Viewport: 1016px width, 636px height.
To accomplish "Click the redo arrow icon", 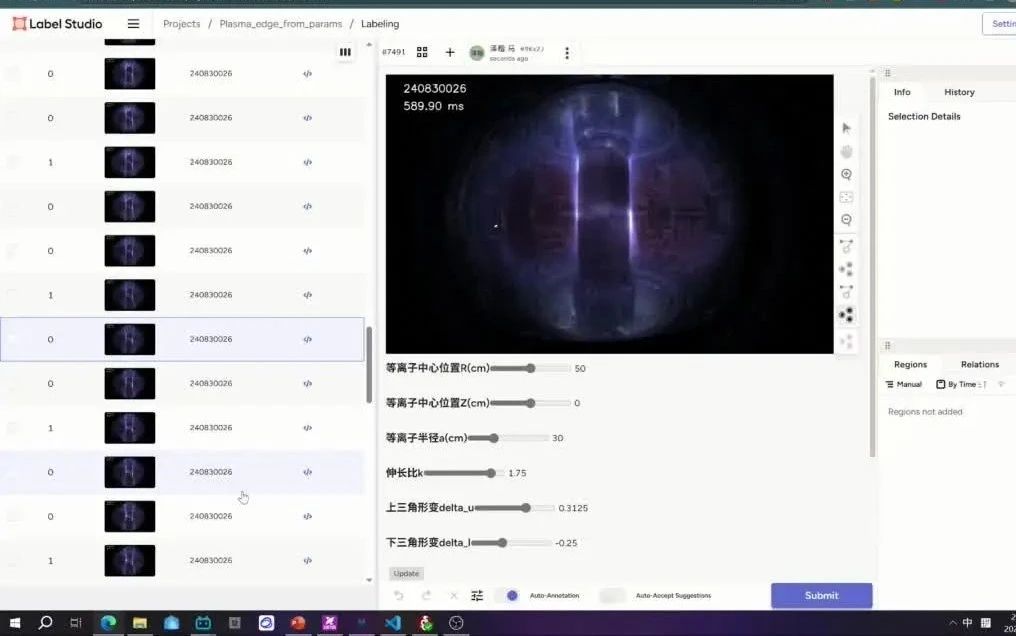I will [x=426, y=596].
